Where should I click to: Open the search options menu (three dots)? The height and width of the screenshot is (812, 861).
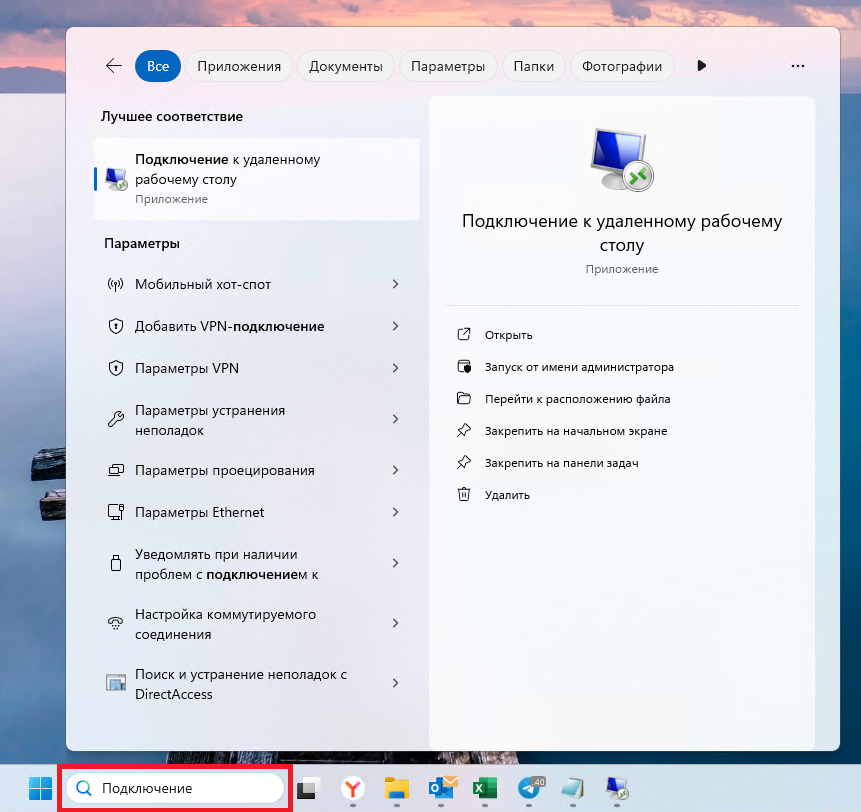pos(797,65)
